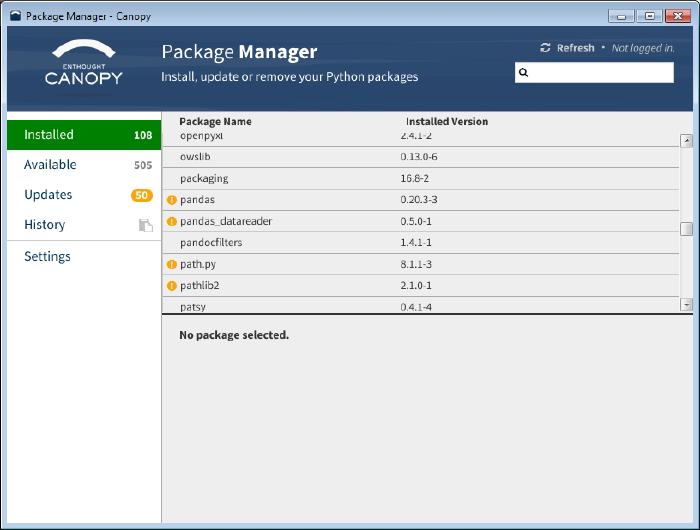Close the Package Manager window

pyautogui.click(x=678, y=16)
